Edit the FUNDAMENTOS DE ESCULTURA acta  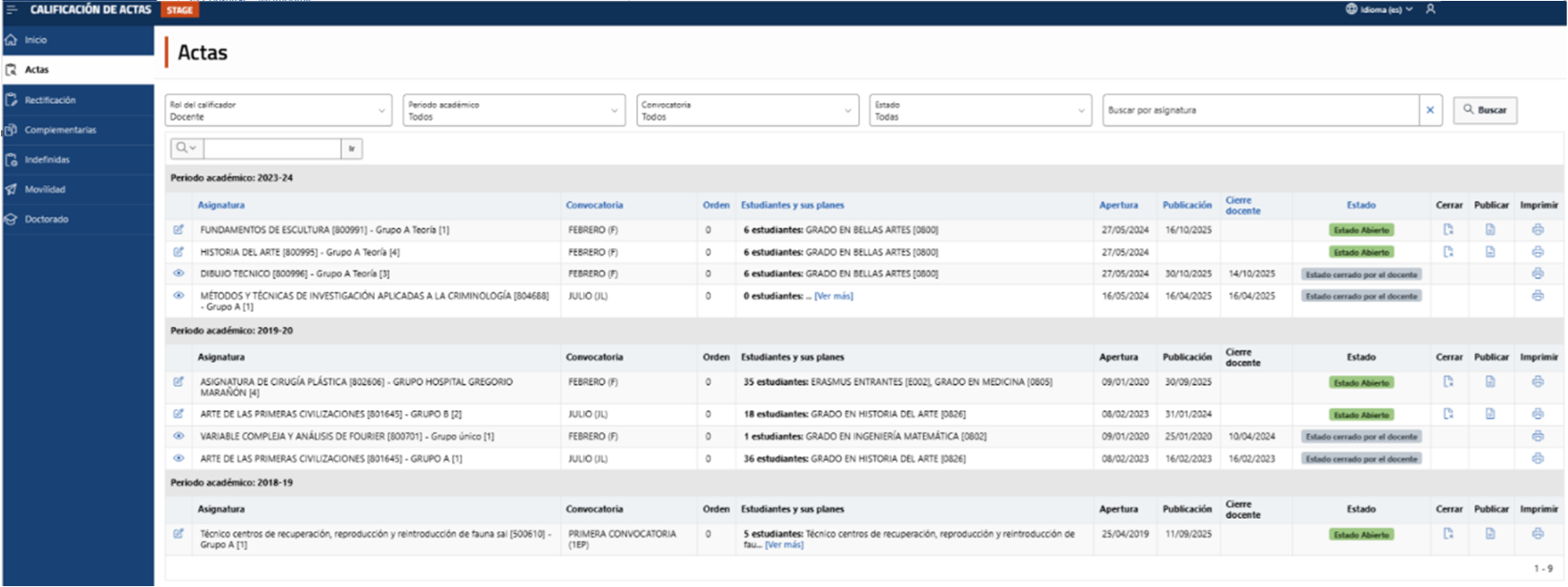tap(179, 229)
